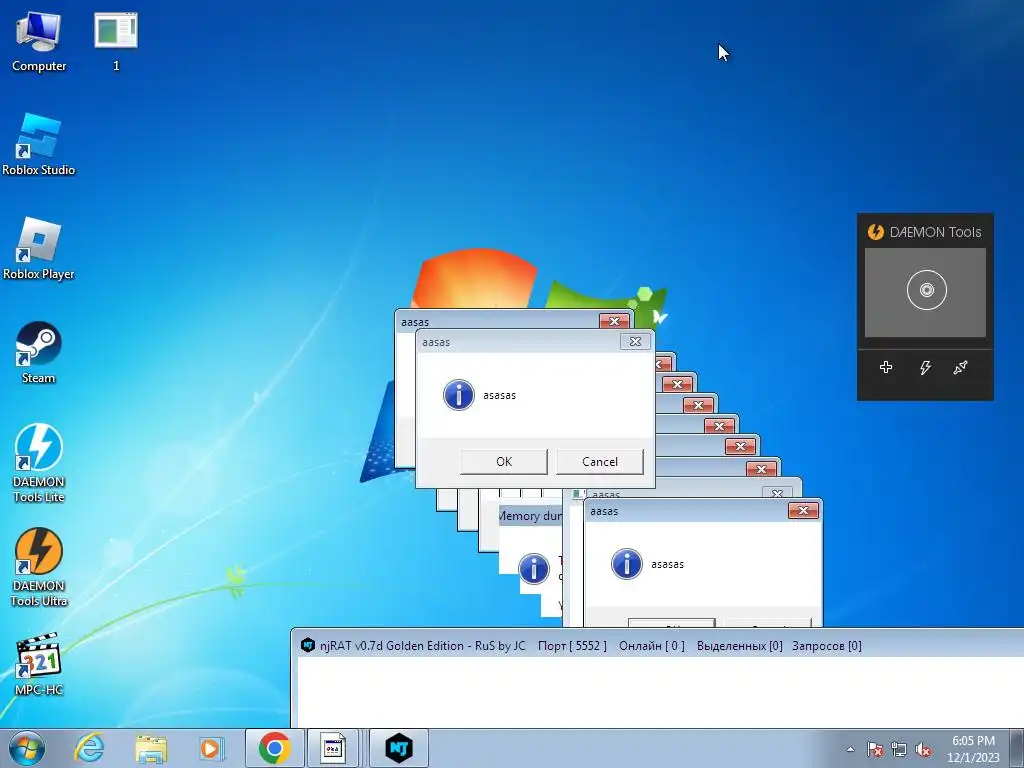Viewport: 1024px width, 768px height.
Task: Open the network tray icon
Action: point(899,749)
